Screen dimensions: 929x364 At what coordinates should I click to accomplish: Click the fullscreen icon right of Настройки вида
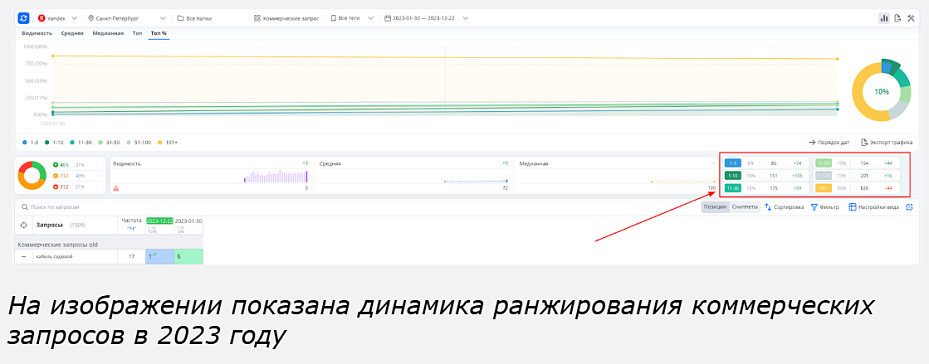(x=909, y=207)
